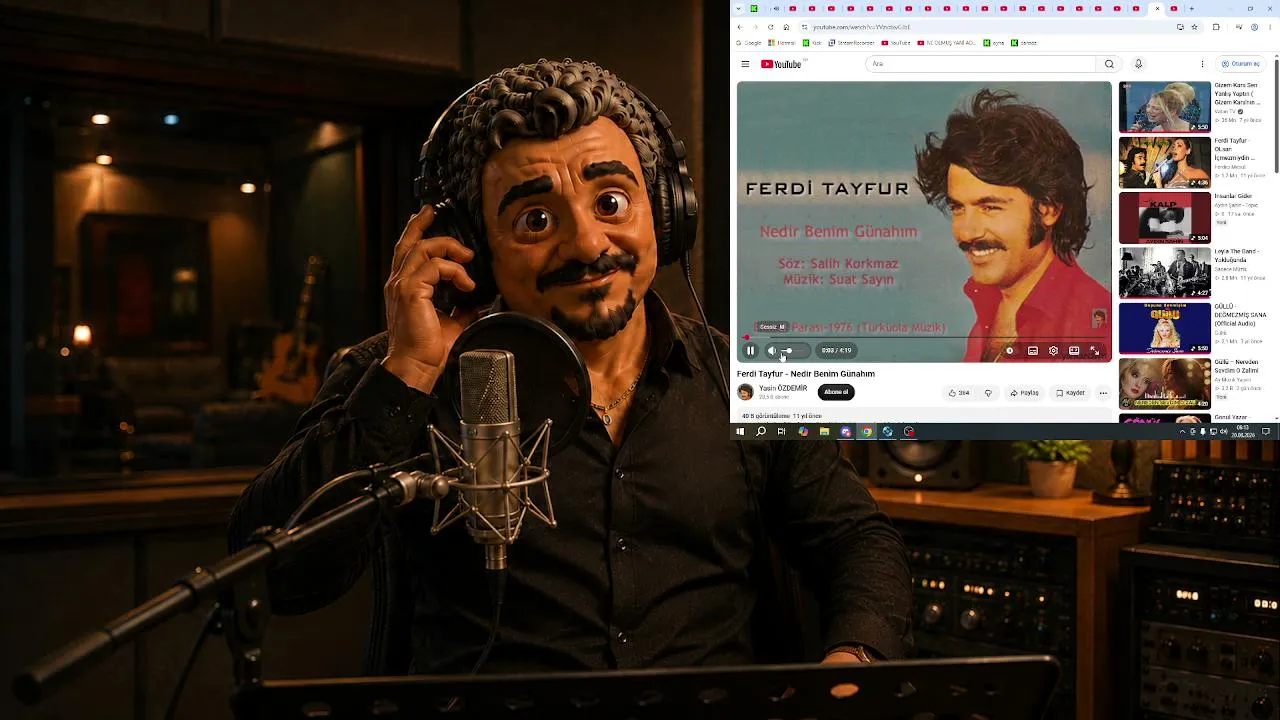Switch to Chrome on the taskbar
Image resolution: width=1280 pixels, height=720 pixels.
867,432
